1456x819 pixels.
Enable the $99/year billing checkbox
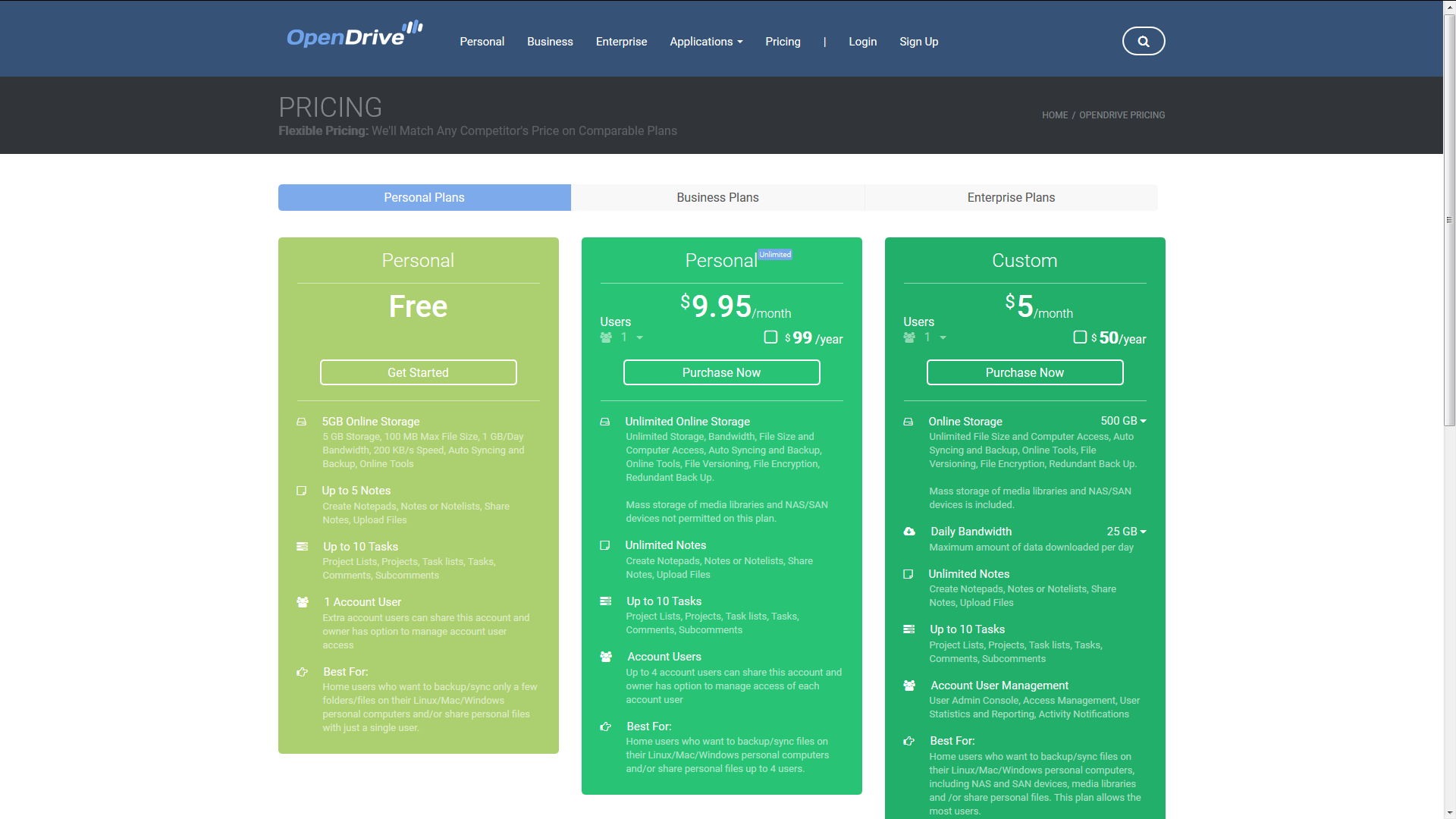pos(770,337)
